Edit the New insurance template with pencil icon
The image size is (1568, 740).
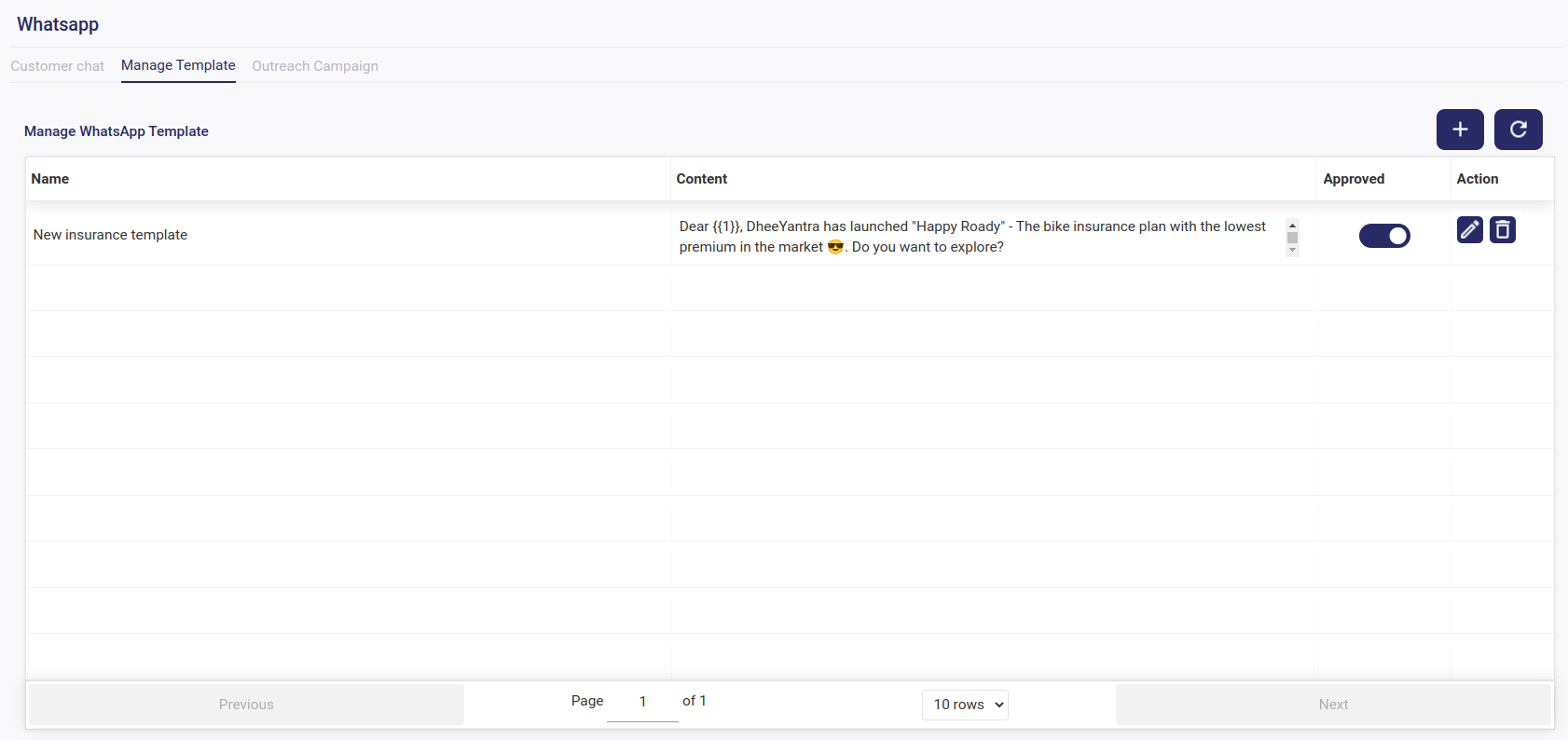1469,229
